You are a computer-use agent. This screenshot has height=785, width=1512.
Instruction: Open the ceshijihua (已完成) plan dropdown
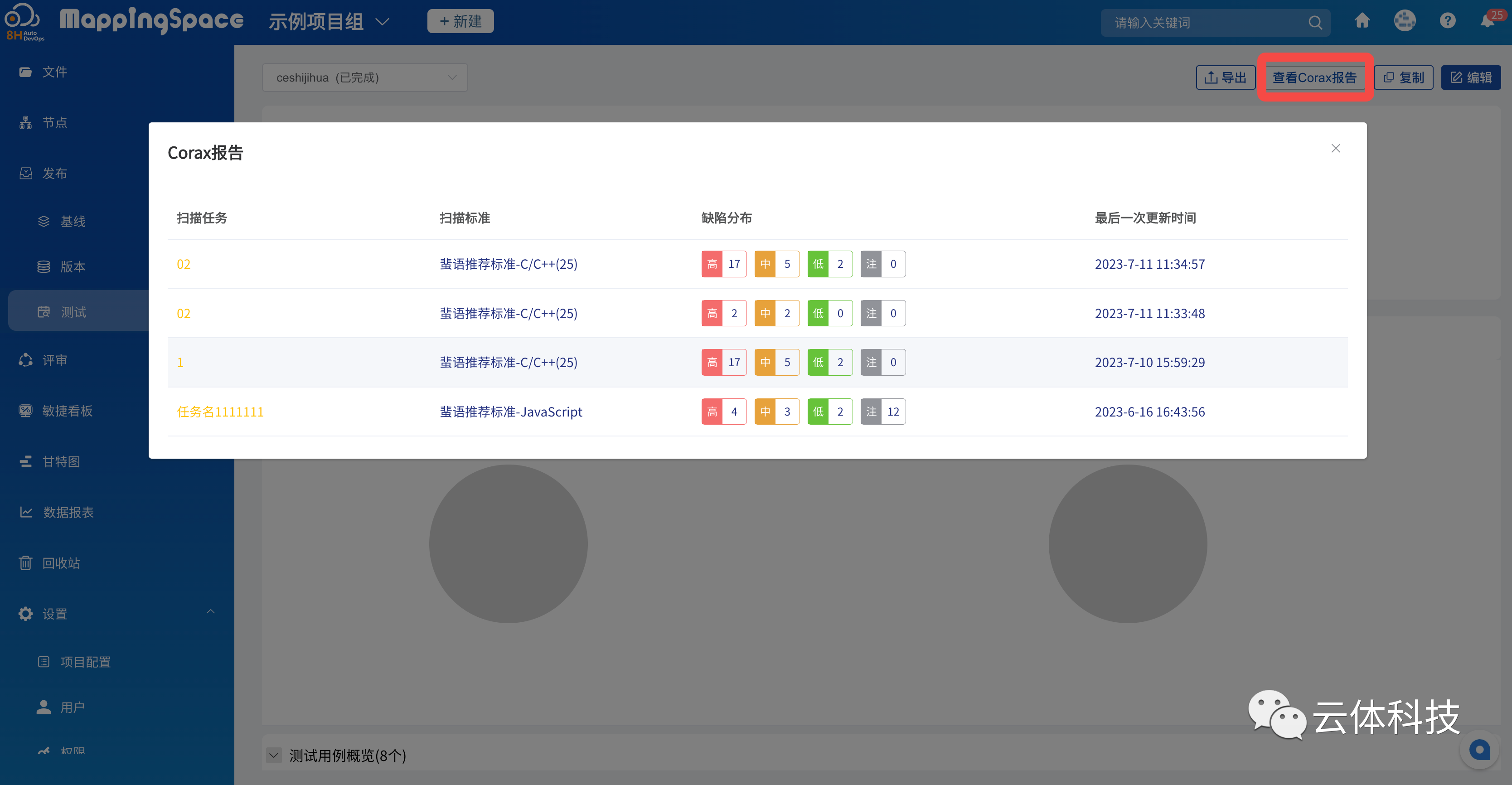pos(364,78)
